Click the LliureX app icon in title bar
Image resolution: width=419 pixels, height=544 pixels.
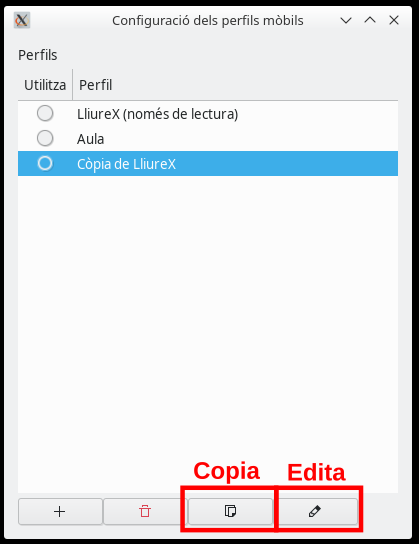point(22,20)
